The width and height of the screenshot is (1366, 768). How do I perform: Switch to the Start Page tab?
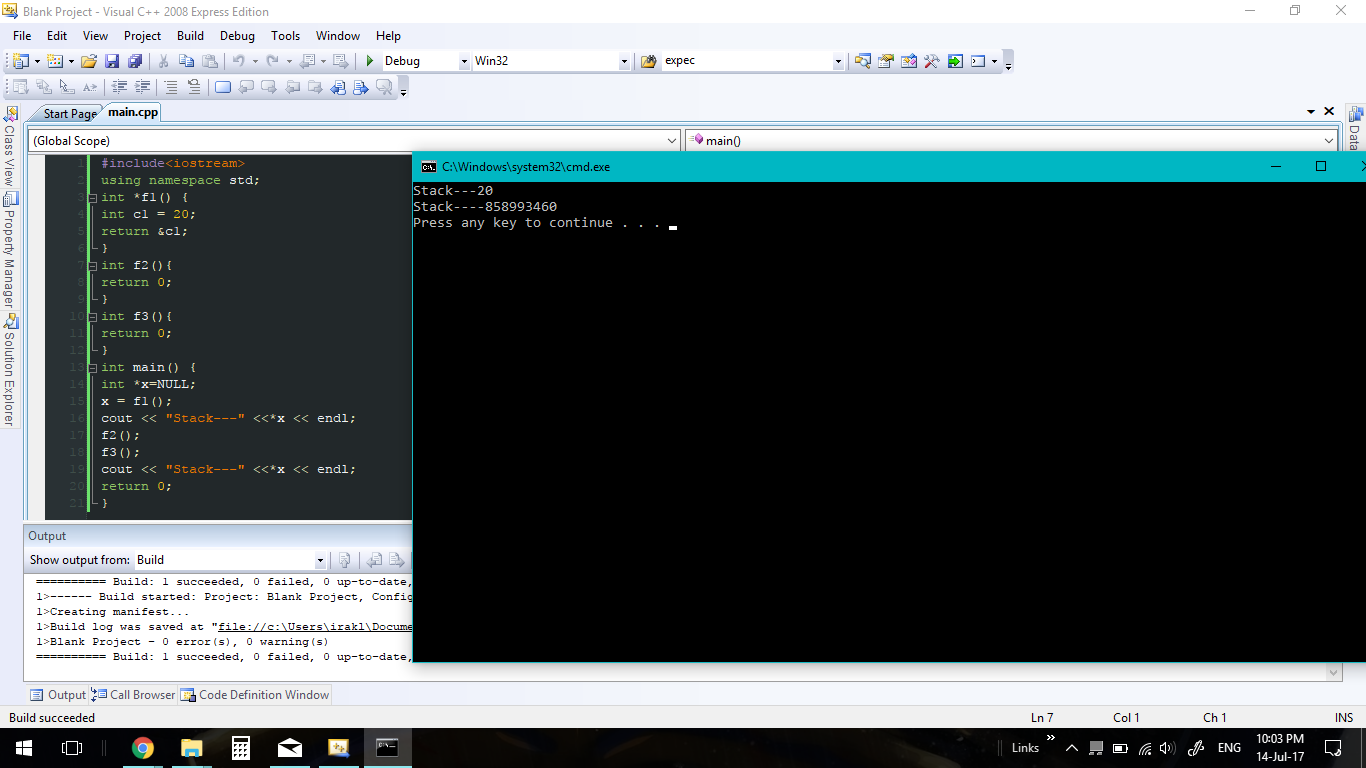coord(70,114)
